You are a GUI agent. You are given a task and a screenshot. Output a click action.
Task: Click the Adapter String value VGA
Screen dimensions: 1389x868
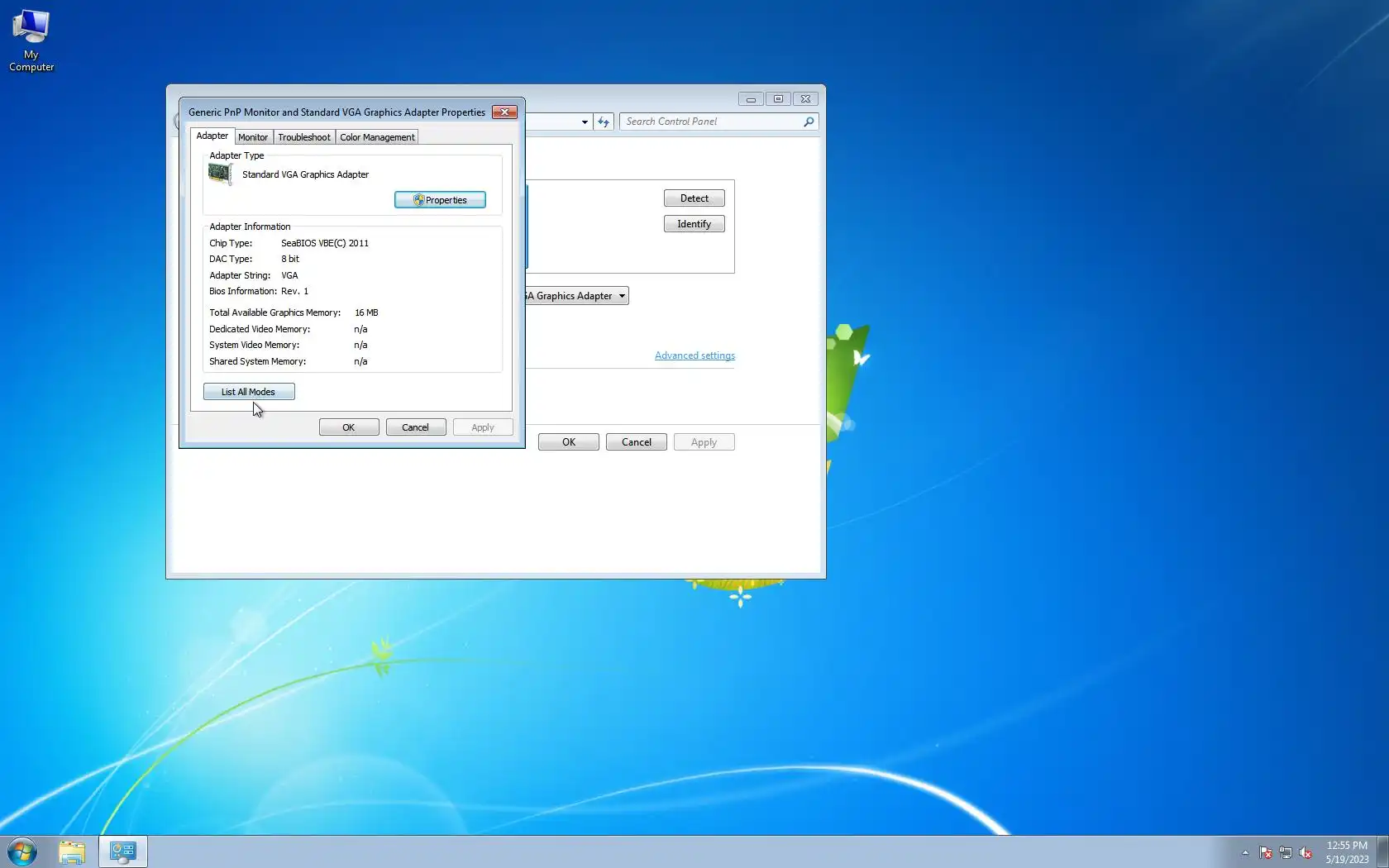tap(289, 275)
